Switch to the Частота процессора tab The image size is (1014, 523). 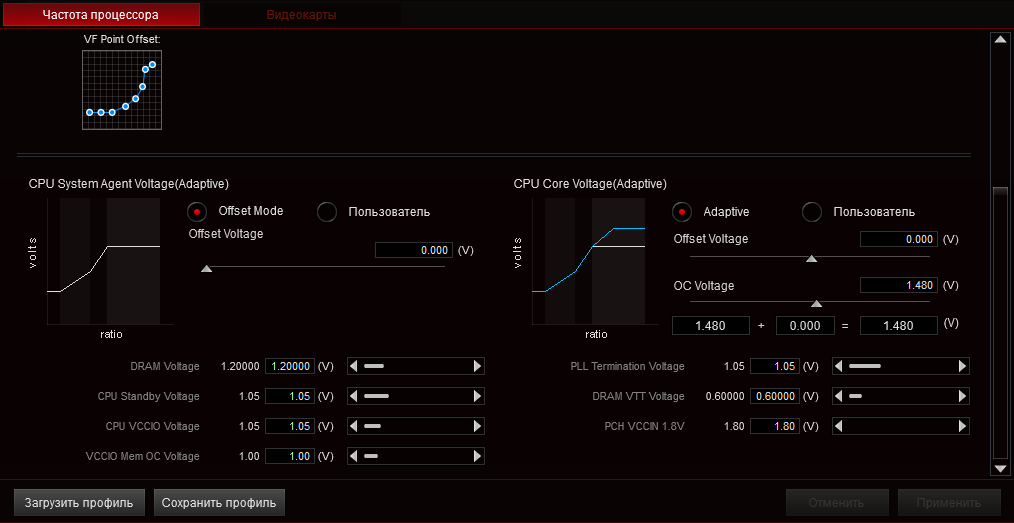point(100,14)
